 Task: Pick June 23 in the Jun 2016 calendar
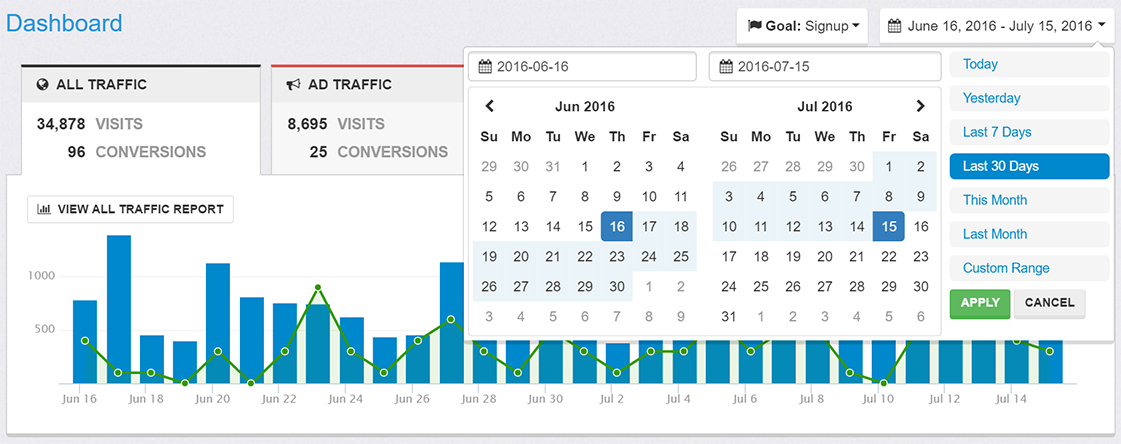tap(617, 257)
